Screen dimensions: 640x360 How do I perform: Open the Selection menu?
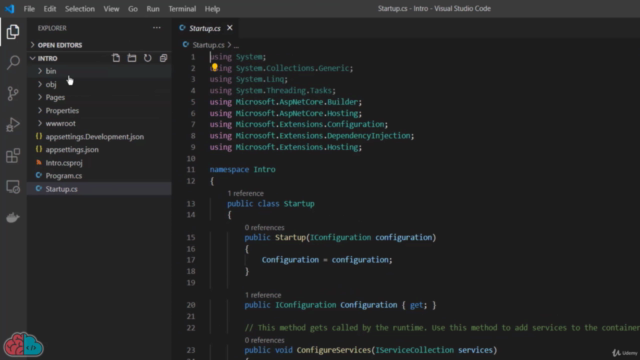[x=80, y=9]
